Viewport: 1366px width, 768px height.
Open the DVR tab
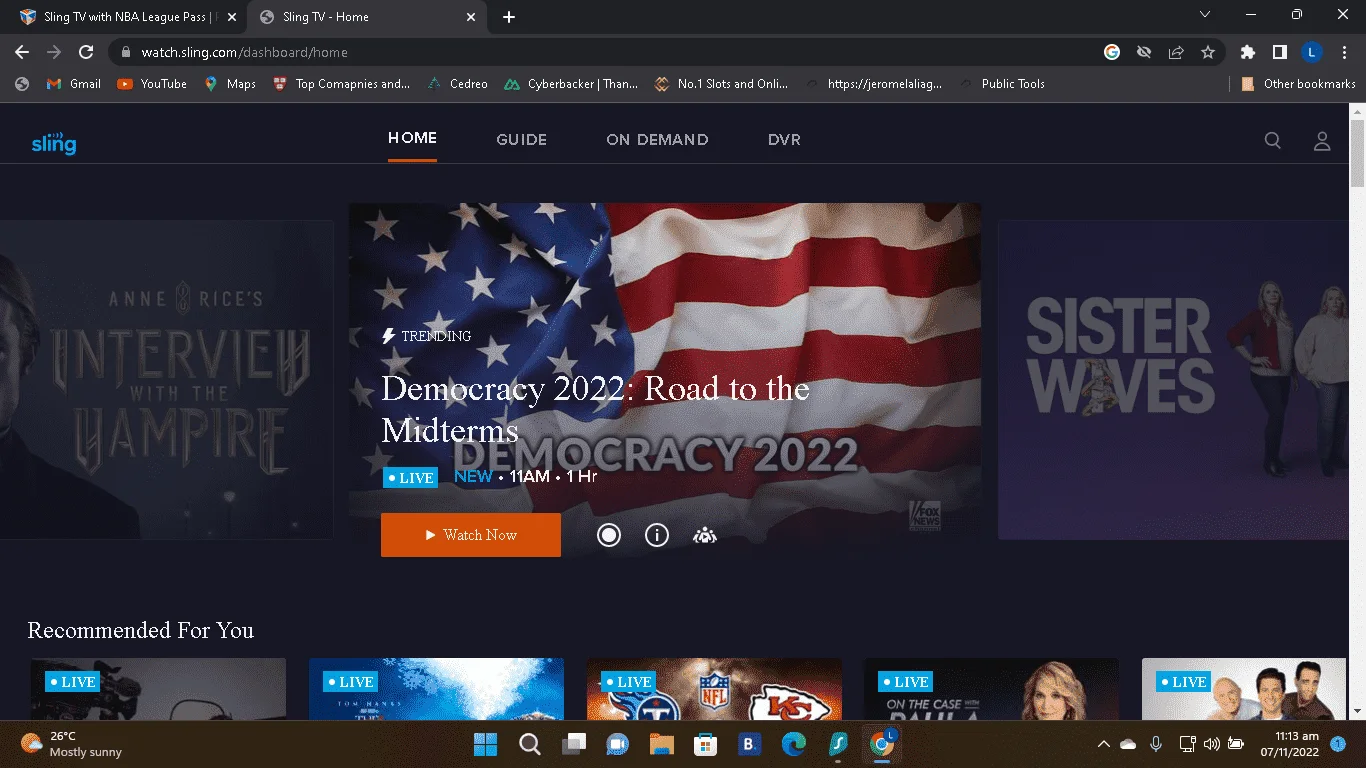784,140
